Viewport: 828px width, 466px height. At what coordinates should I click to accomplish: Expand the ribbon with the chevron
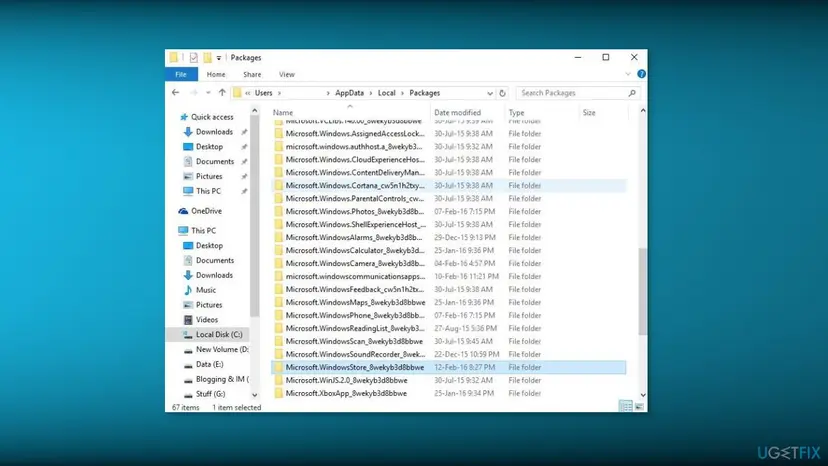click(628, 74)
